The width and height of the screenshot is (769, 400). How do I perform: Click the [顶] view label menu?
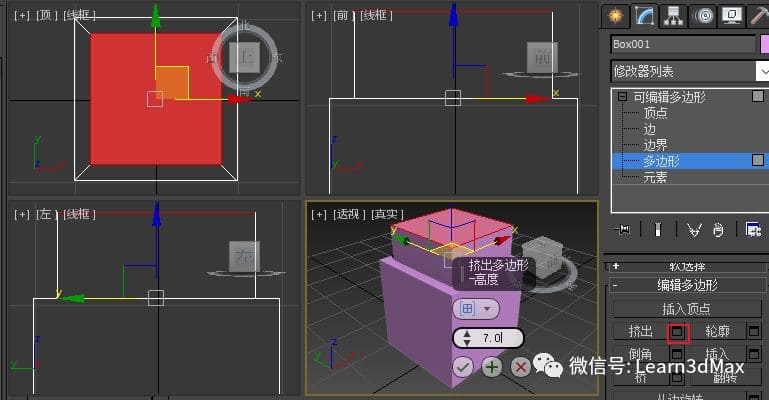[46, 15]
